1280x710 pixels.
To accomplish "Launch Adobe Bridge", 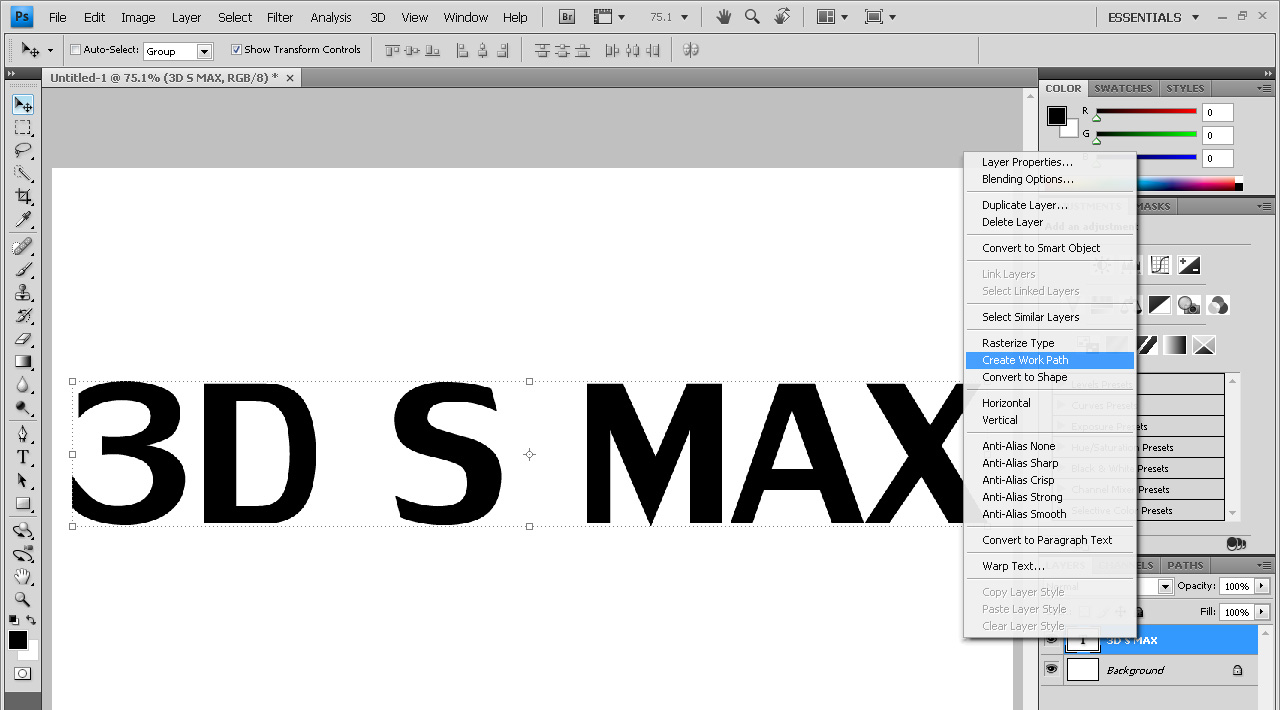I will click(x=567, y=17).
